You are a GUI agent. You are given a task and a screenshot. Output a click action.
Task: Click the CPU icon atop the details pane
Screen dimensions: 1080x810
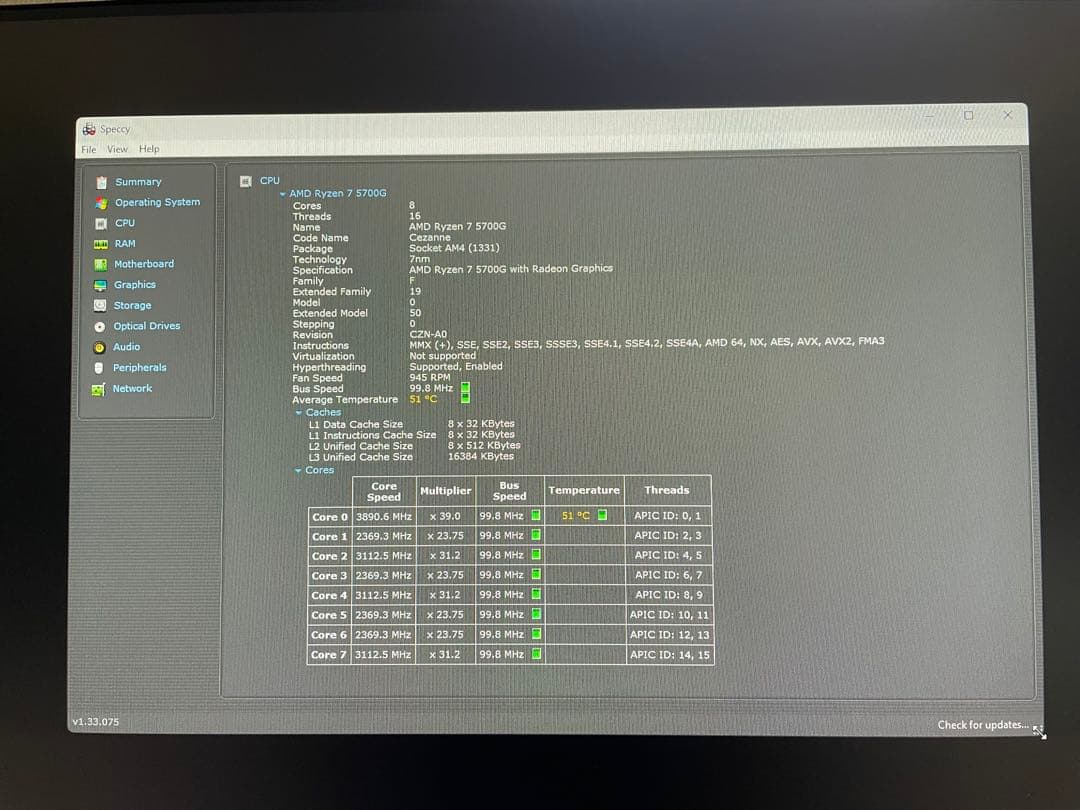pyautogui.click(x=246, y=180)
